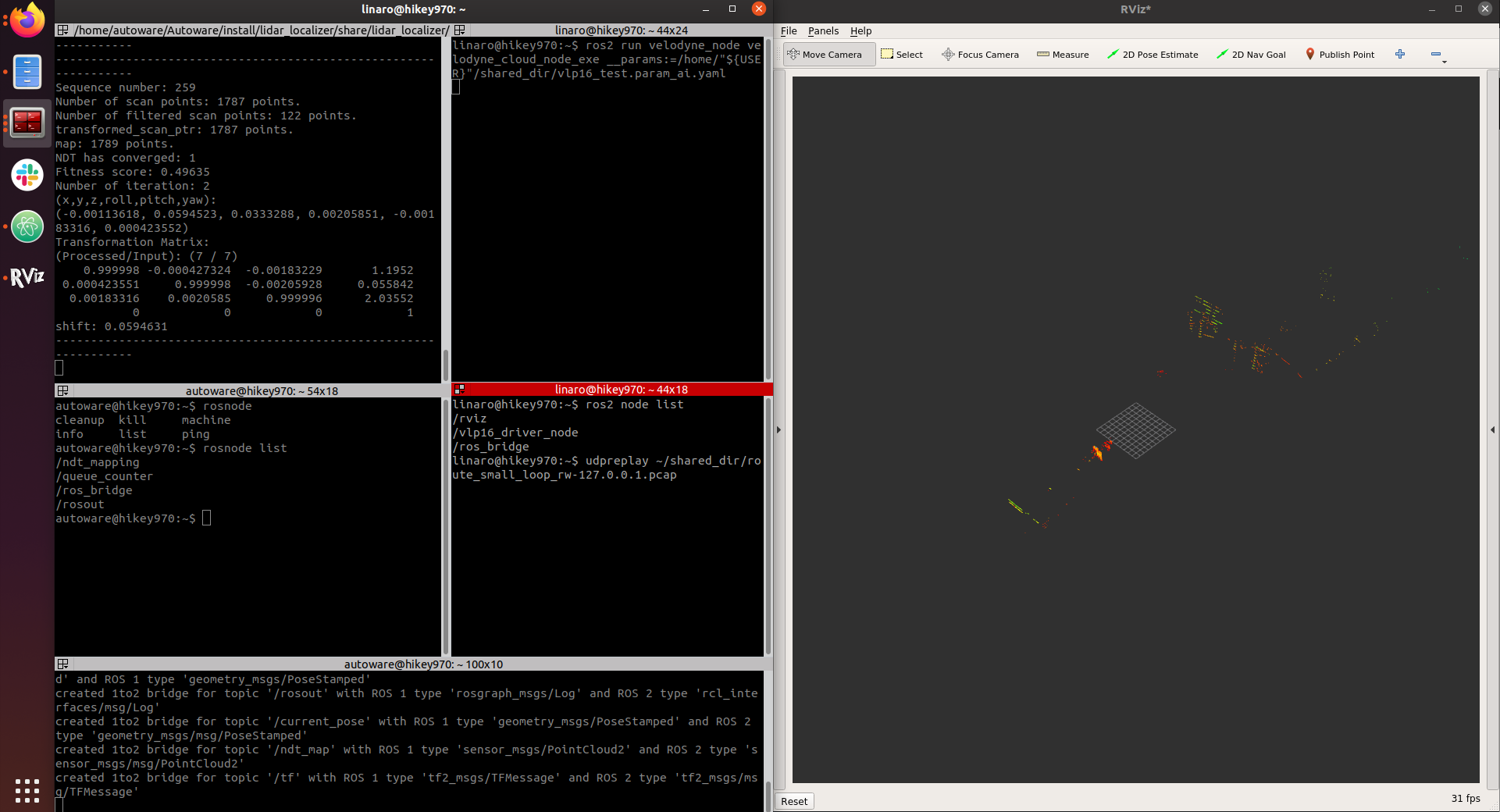Enable the Measure tool
Screen dimensions: 1500x812
[x=1063, y=55]
